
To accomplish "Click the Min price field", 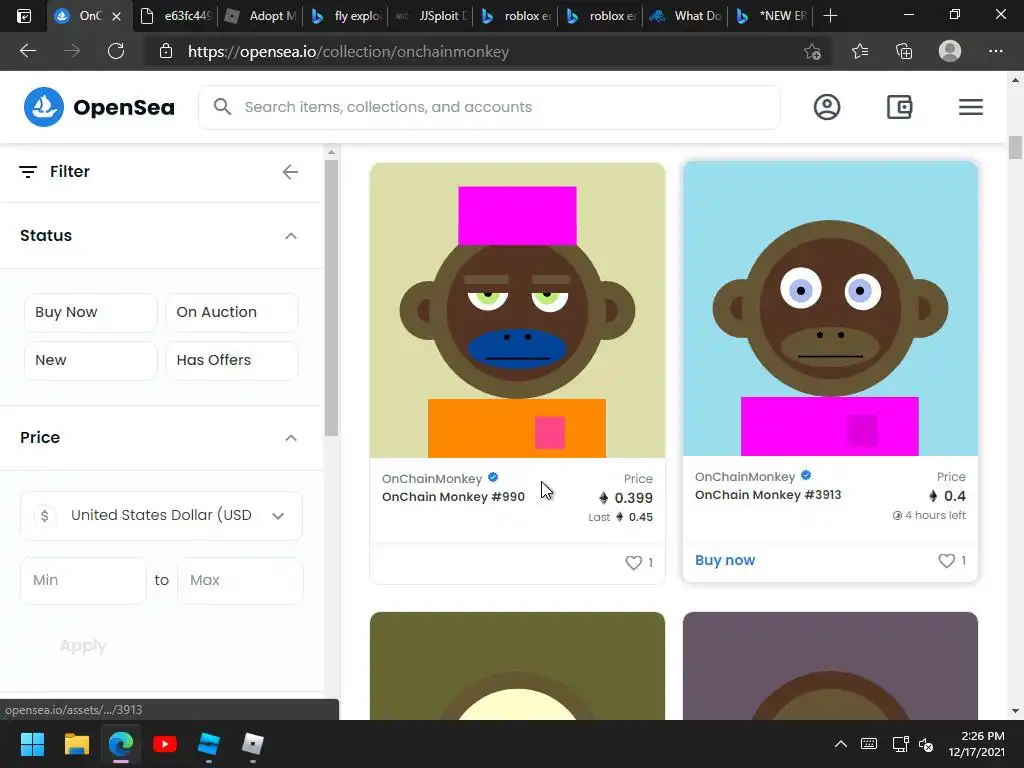I will [x=83, y=581].
